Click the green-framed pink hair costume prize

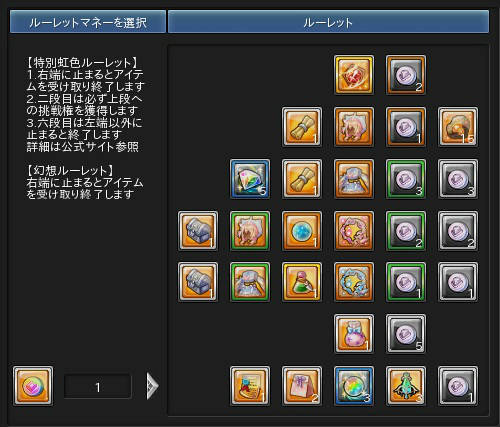click(250, 231)
